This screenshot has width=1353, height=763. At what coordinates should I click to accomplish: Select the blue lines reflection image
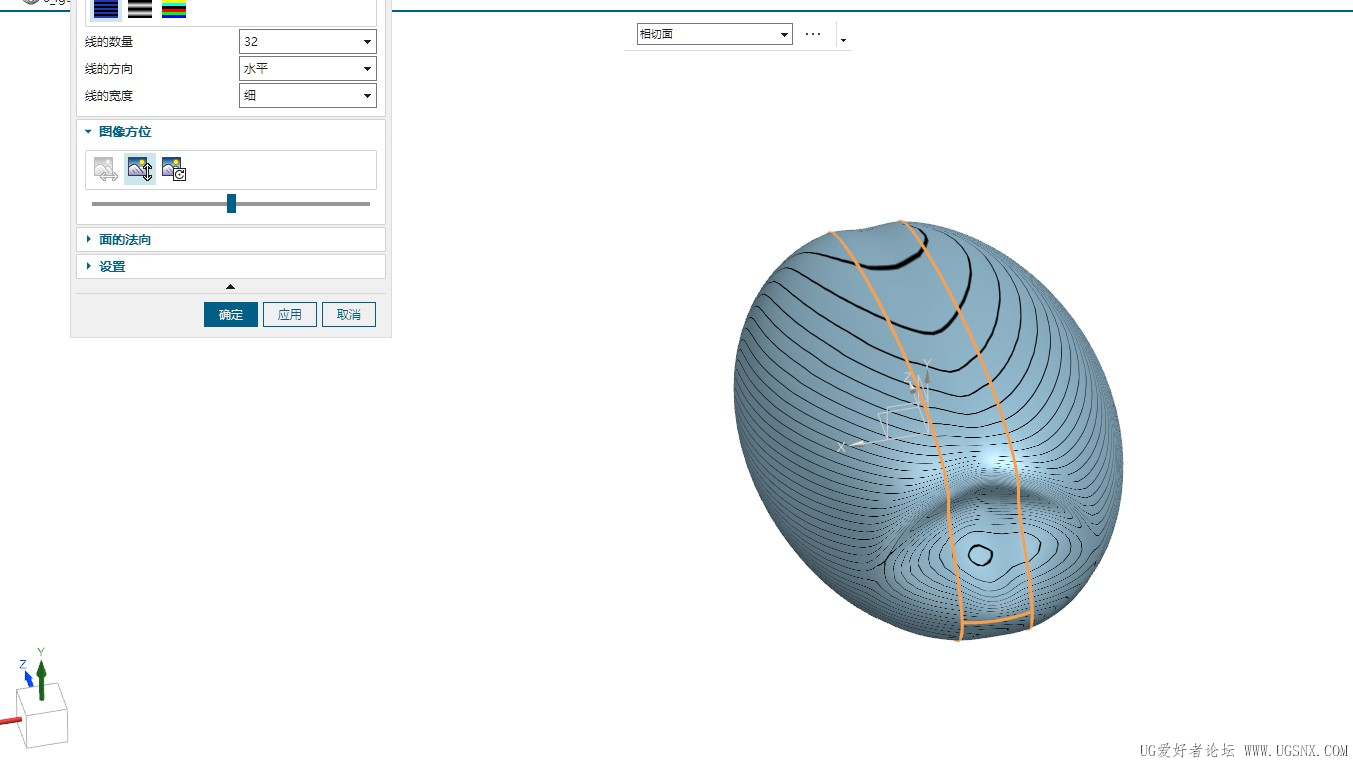pos(106,9)
